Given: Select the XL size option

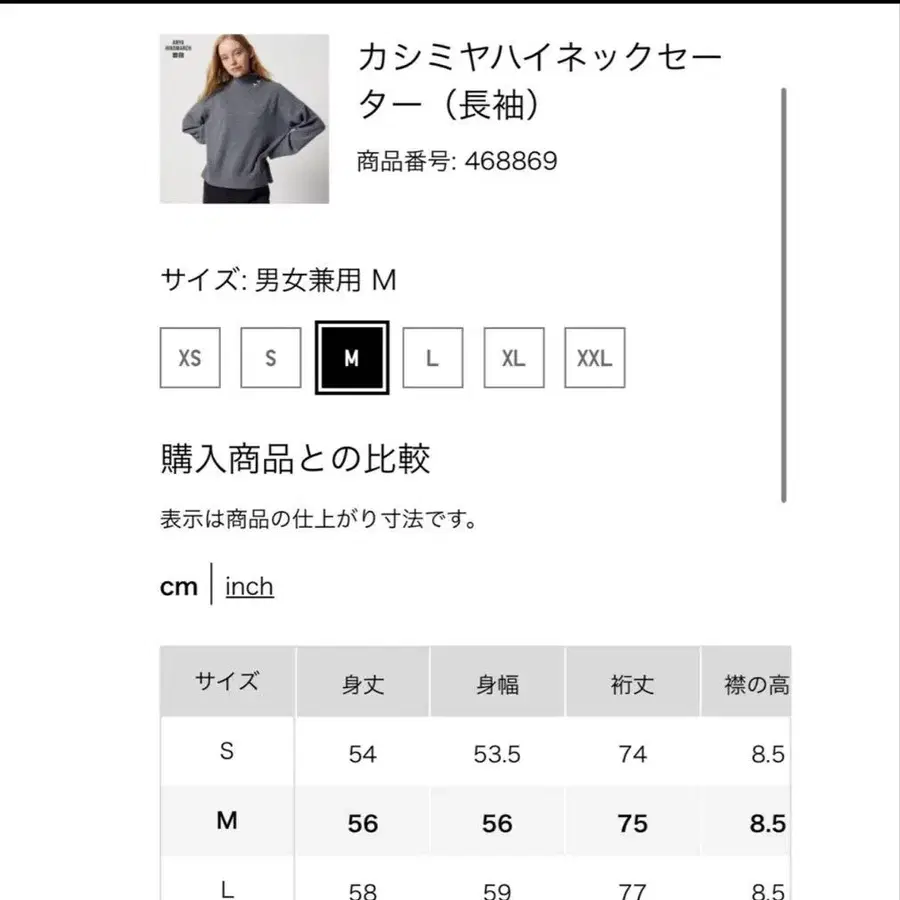Looking at the screenshot, I should [513, 357].
